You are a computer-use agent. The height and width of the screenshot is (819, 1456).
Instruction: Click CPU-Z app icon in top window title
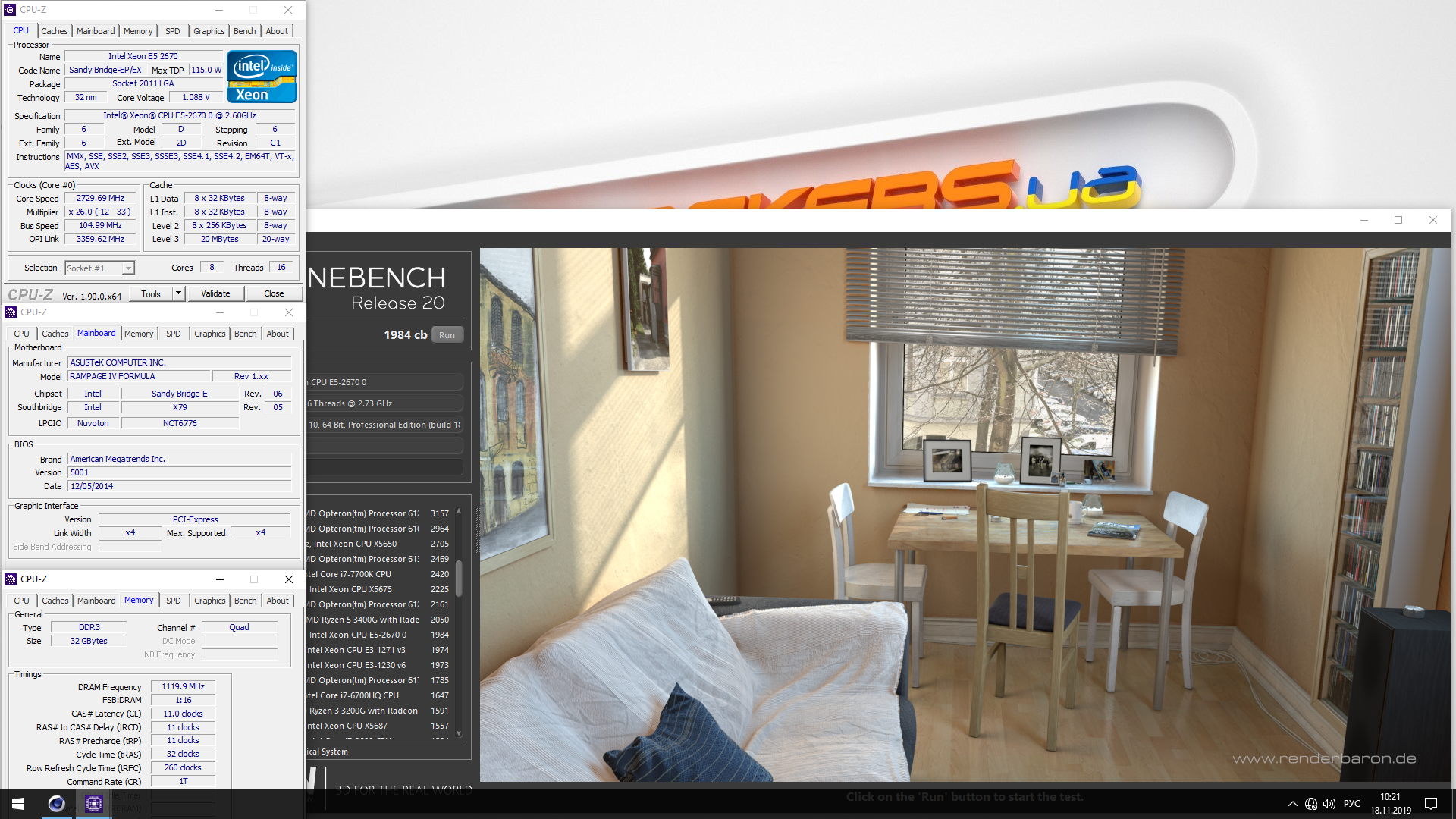coord(10,10)
